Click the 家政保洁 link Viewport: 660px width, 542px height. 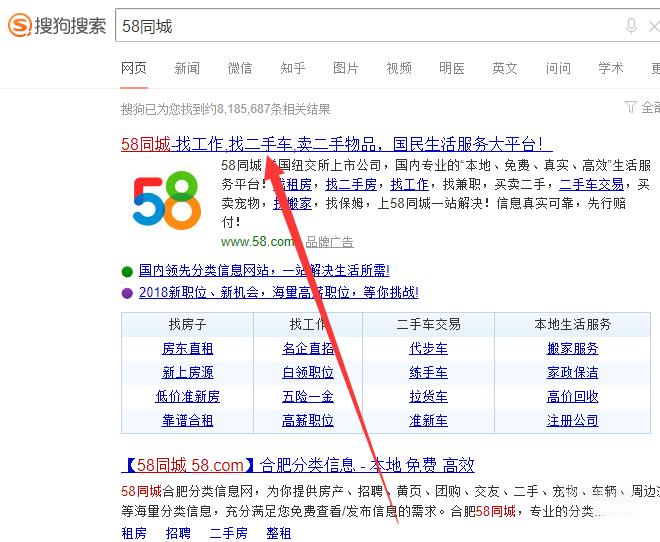point(572,372)
